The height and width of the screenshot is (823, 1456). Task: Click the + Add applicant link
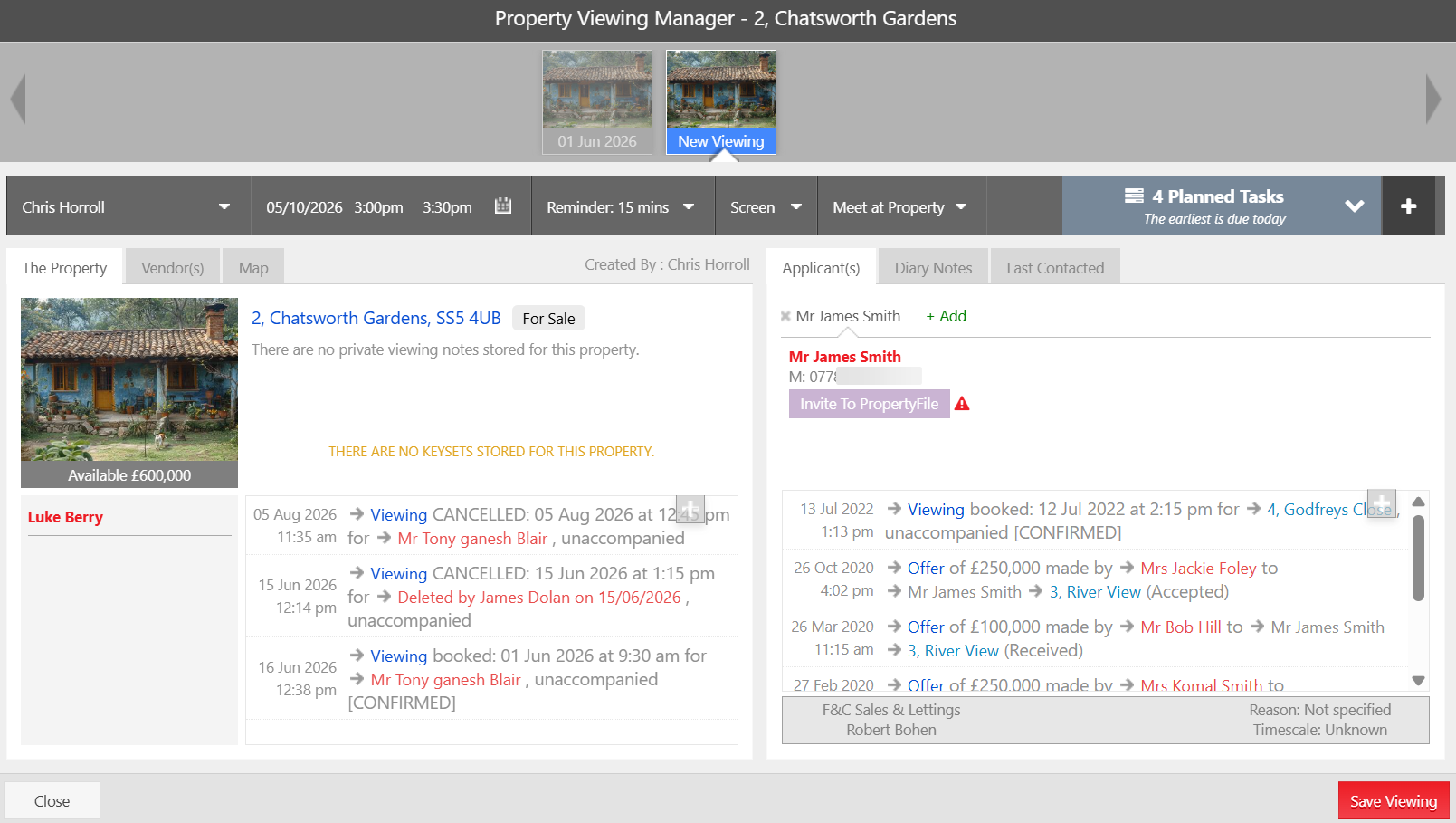click(x=946, y=316)
